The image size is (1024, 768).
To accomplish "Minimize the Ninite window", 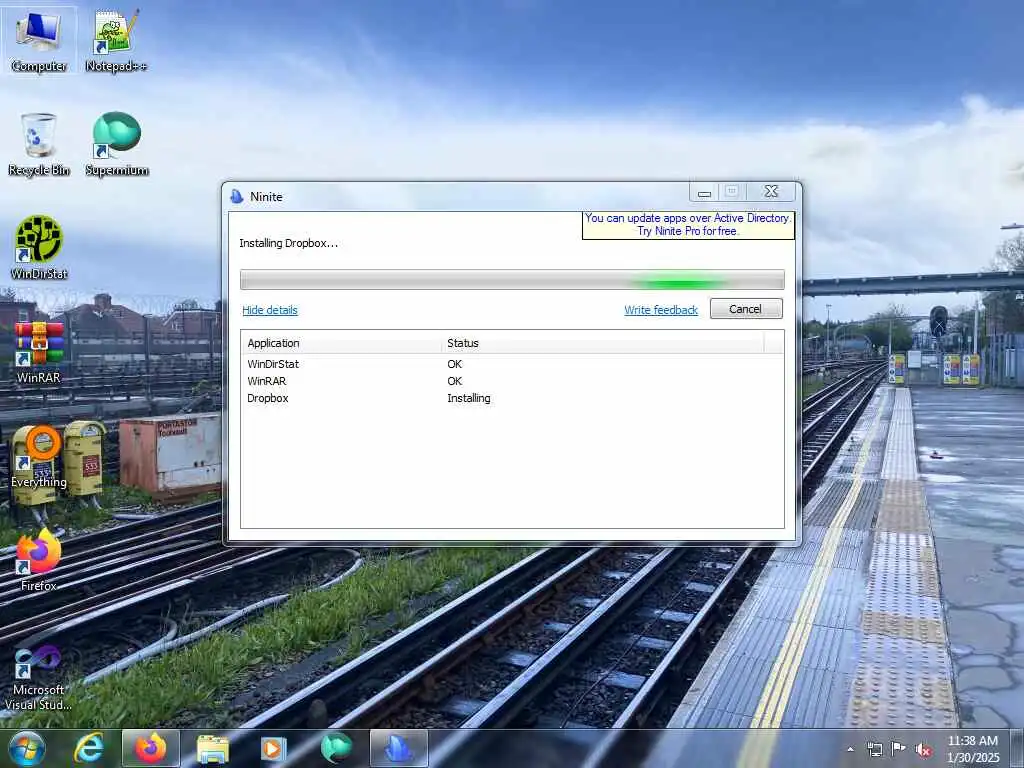I will click(704, 192).
